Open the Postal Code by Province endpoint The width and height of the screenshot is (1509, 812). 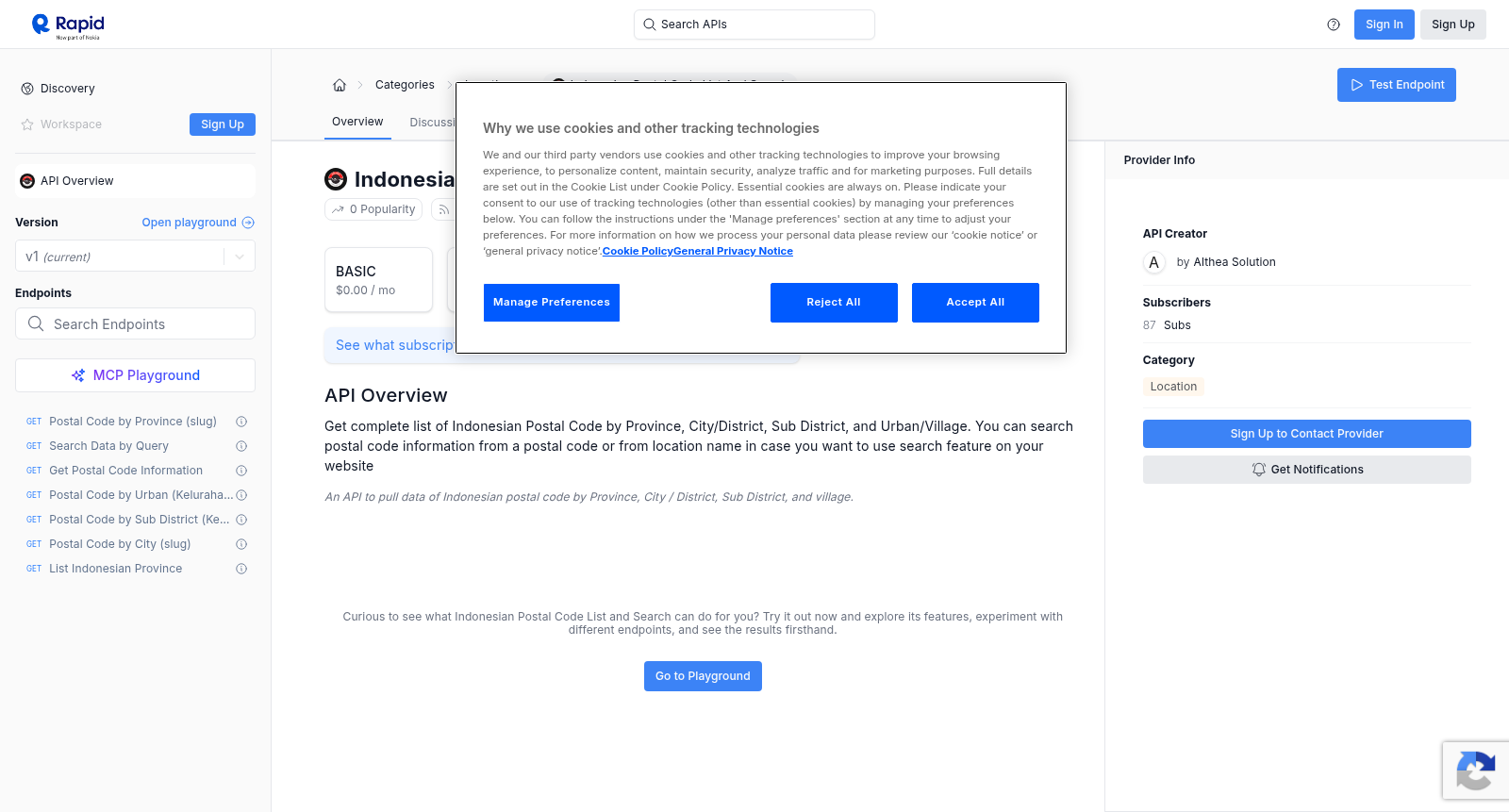(133, 422)
